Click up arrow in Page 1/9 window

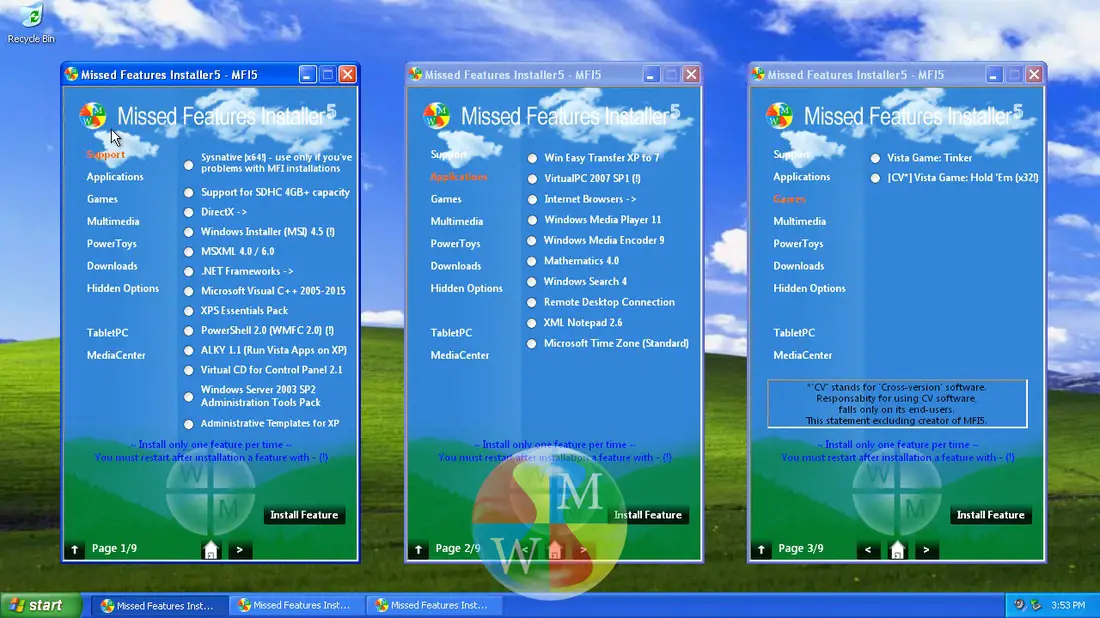(x=74, y=550)
